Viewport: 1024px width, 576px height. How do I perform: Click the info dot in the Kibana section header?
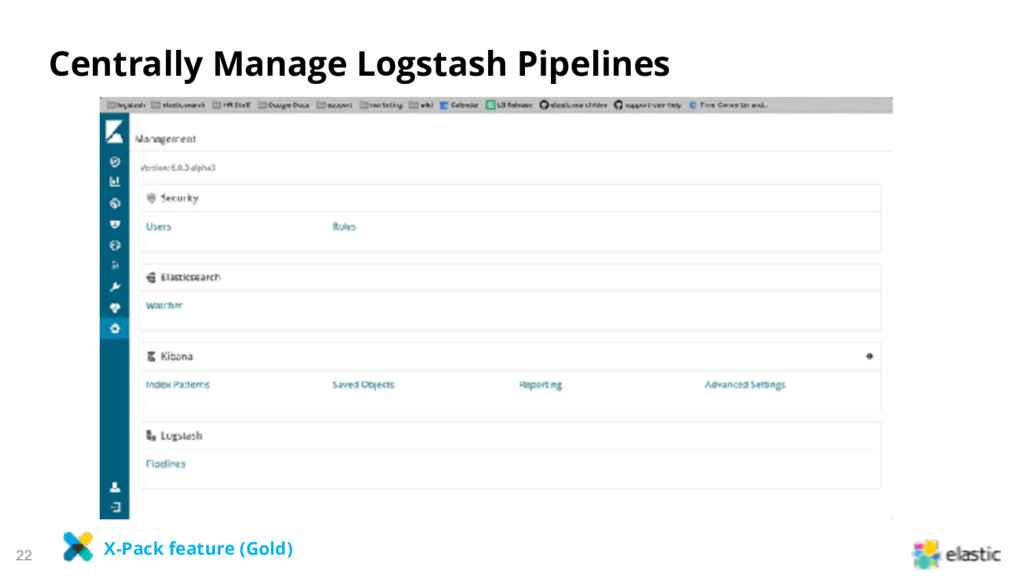(x=869, y=357)
